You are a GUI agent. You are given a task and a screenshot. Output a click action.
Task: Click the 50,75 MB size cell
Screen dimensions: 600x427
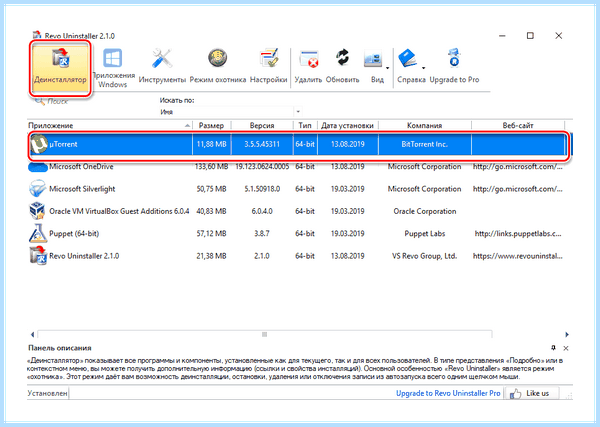pos(211,189)
